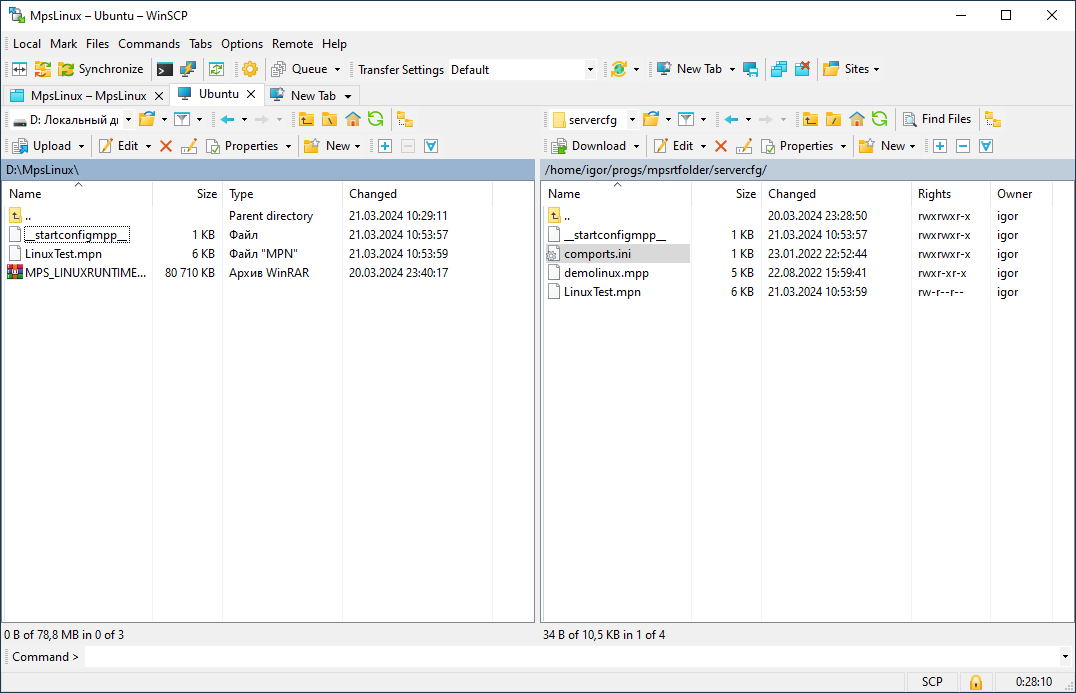Open Preferences gear icon
Viewport: 1076px width, 693px height.
point(250,69)
